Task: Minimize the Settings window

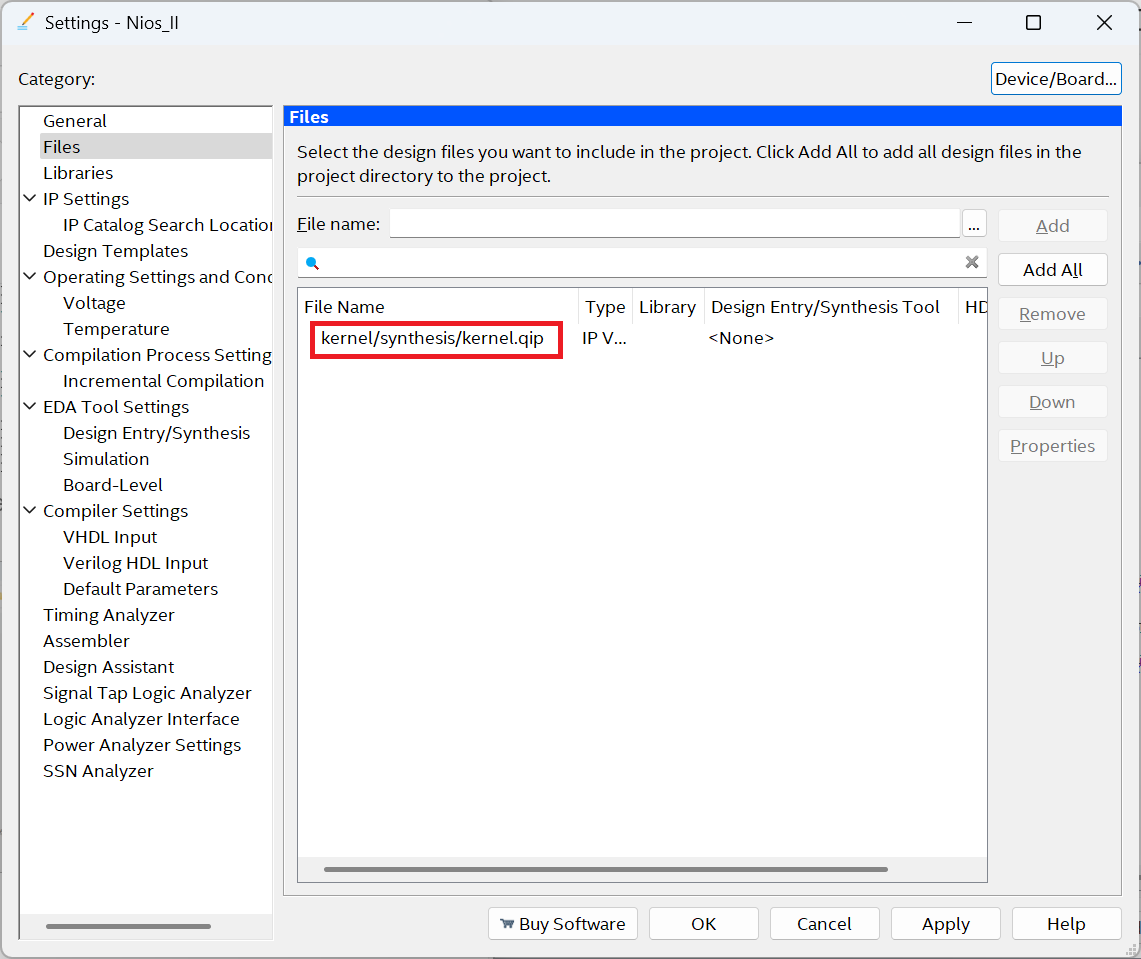Action: click(964, 23)
